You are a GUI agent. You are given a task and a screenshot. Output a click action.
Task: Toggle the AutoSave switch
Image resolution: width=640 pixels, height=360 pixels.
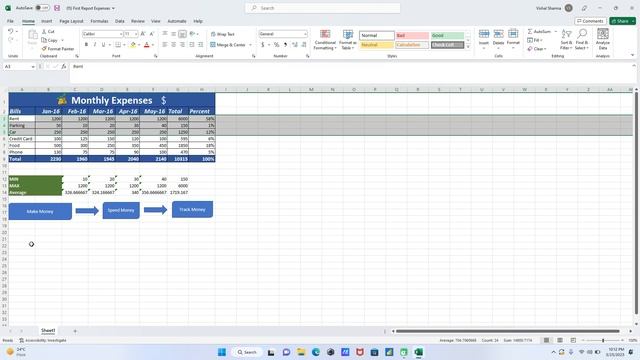point(42,8)
